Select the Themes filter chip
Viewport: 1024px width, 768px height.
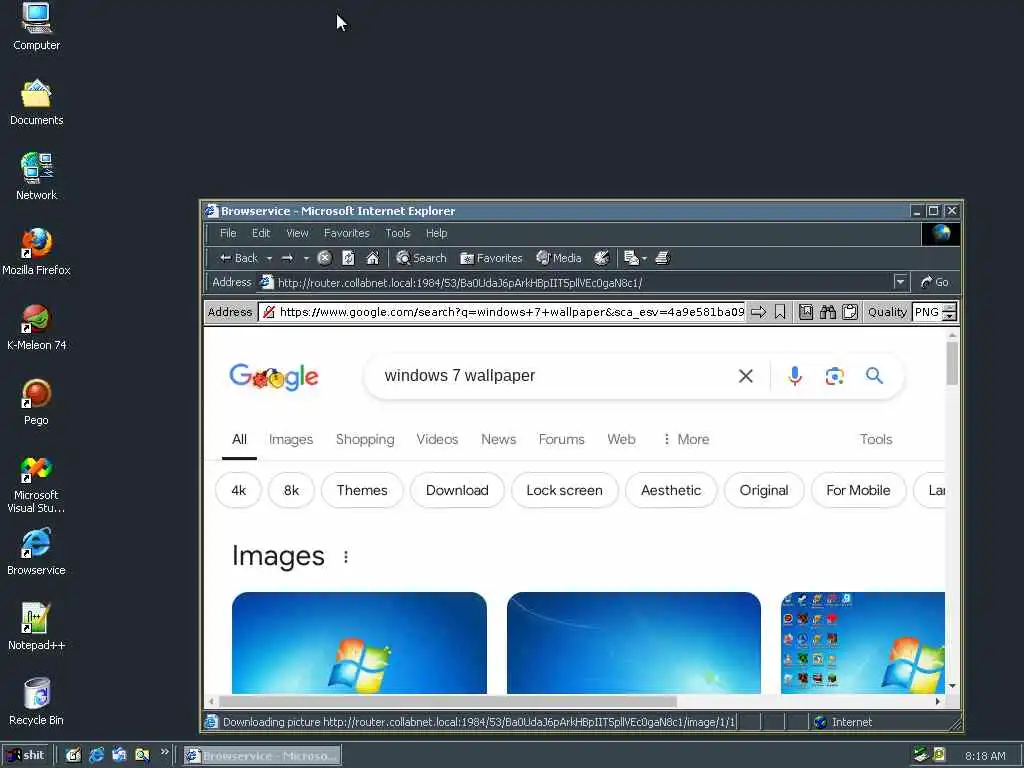(x=362, y=490)
